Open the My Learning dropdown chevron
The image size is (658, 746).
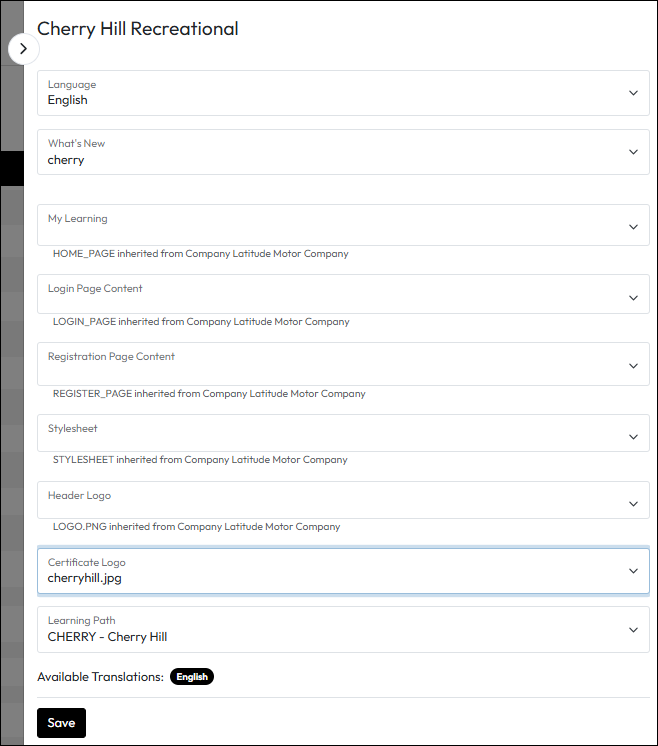633,227
